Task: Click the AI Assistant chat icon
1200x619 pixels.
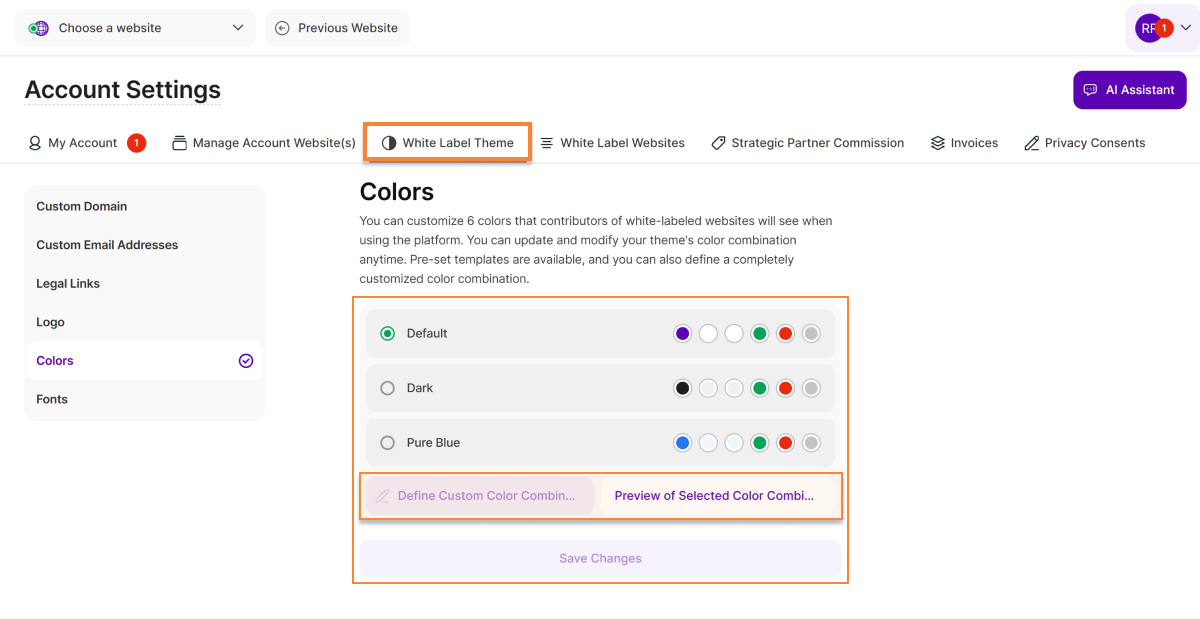Action: (x=1090, y=90)
